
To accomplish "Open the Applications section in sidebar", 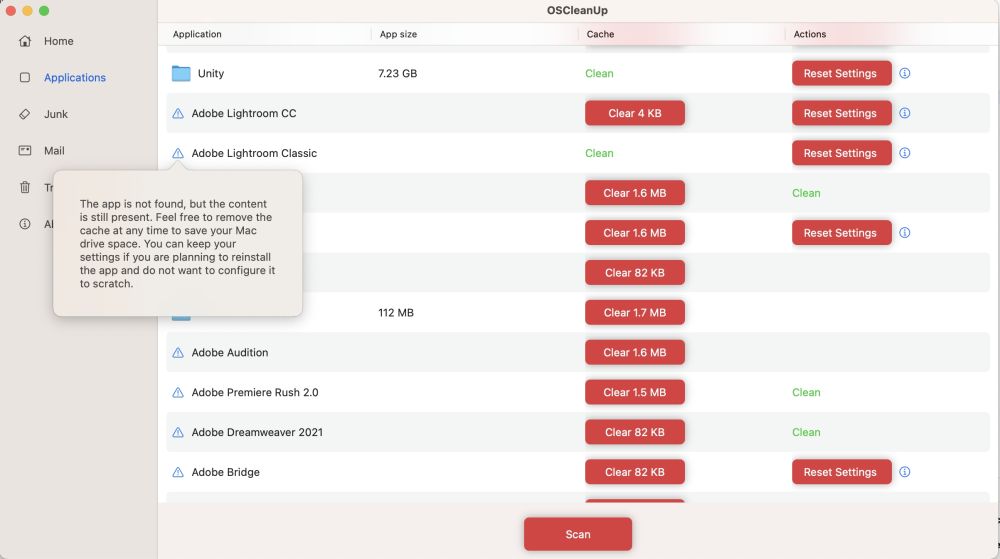I will pyautogui.click(x=74, y=78).
